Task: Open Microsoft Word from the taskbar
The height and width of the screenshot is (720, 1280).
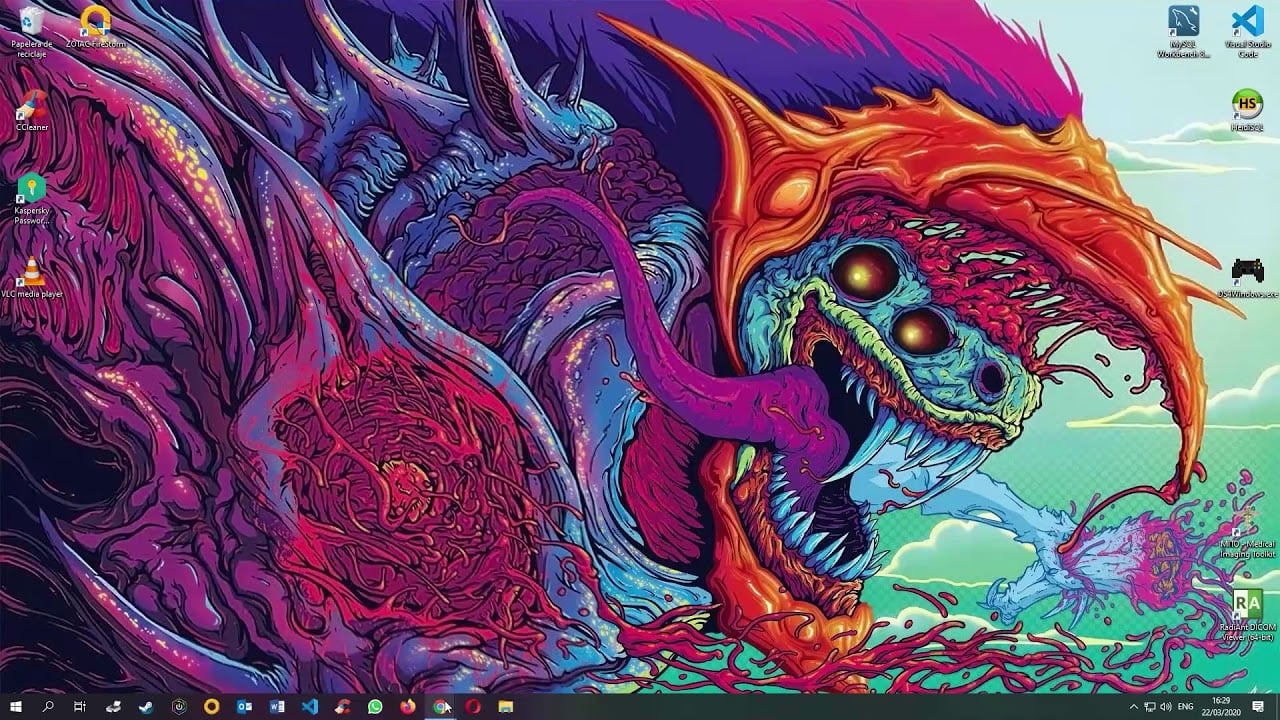Action: [277, 706]
